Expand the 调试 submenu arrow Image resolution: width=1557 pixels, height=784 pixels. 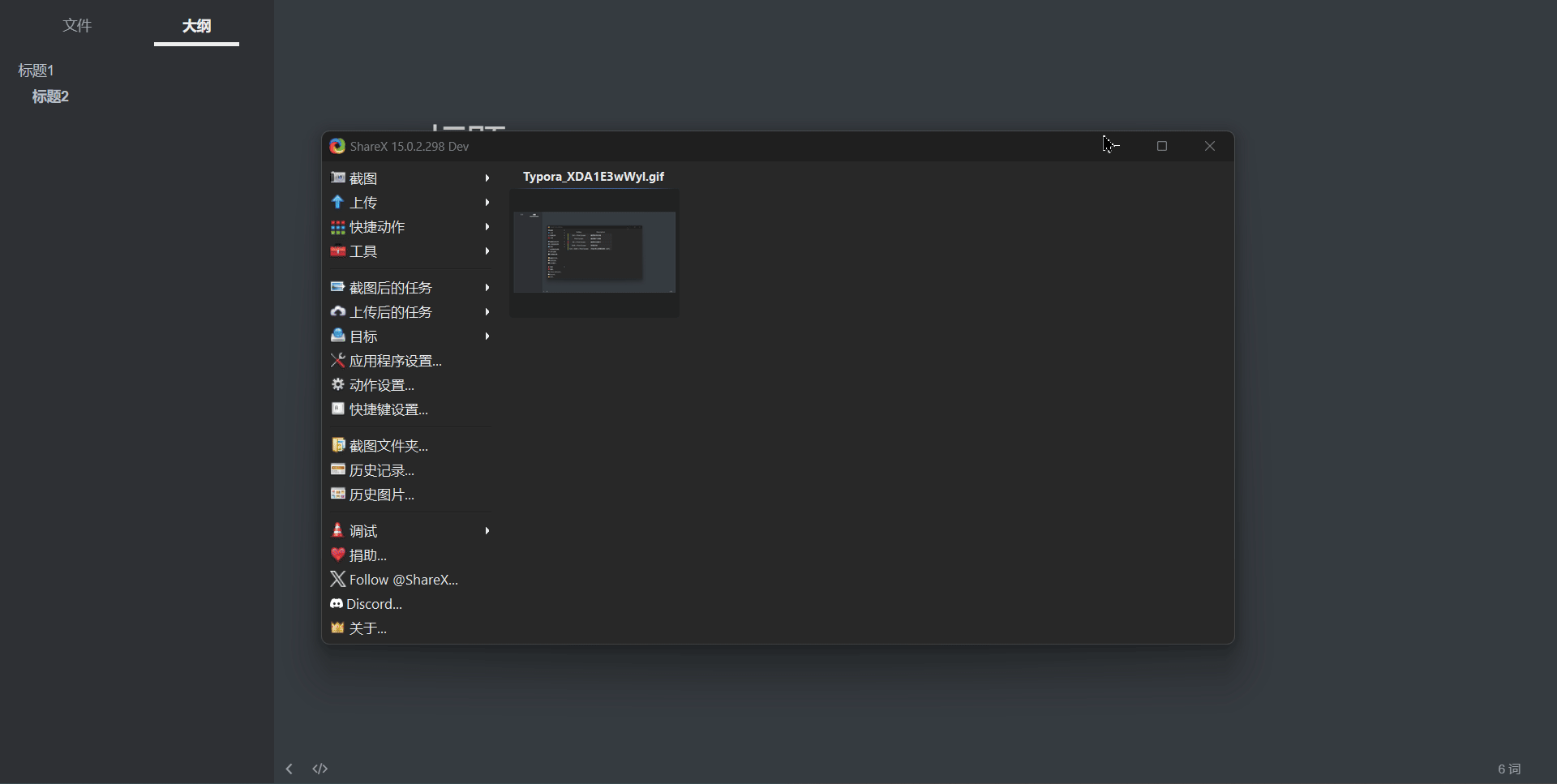point(487,531)
